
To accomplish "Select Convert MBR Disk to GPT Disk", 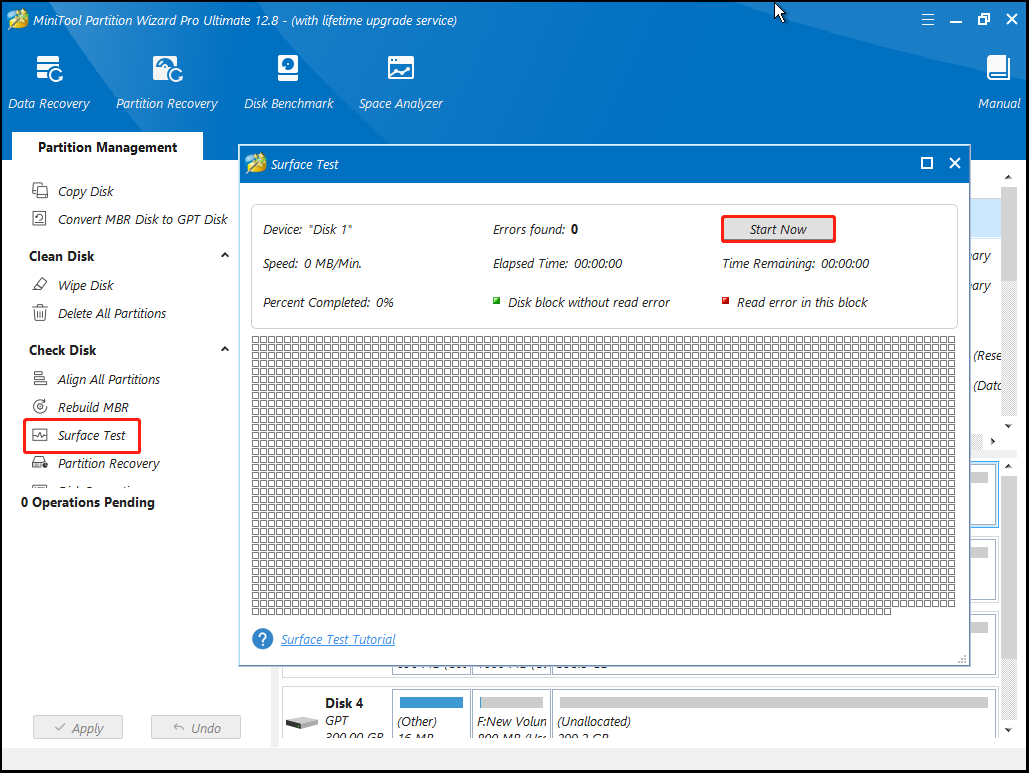I will tap(142, 219).
